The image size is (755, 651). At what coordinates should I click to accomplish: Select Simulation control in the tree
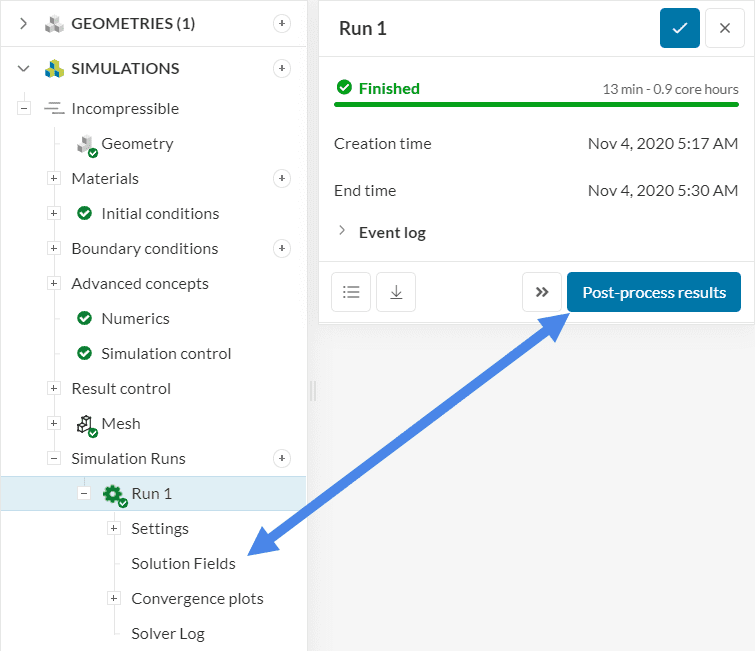pyautogui.click(x=166, y=354)
